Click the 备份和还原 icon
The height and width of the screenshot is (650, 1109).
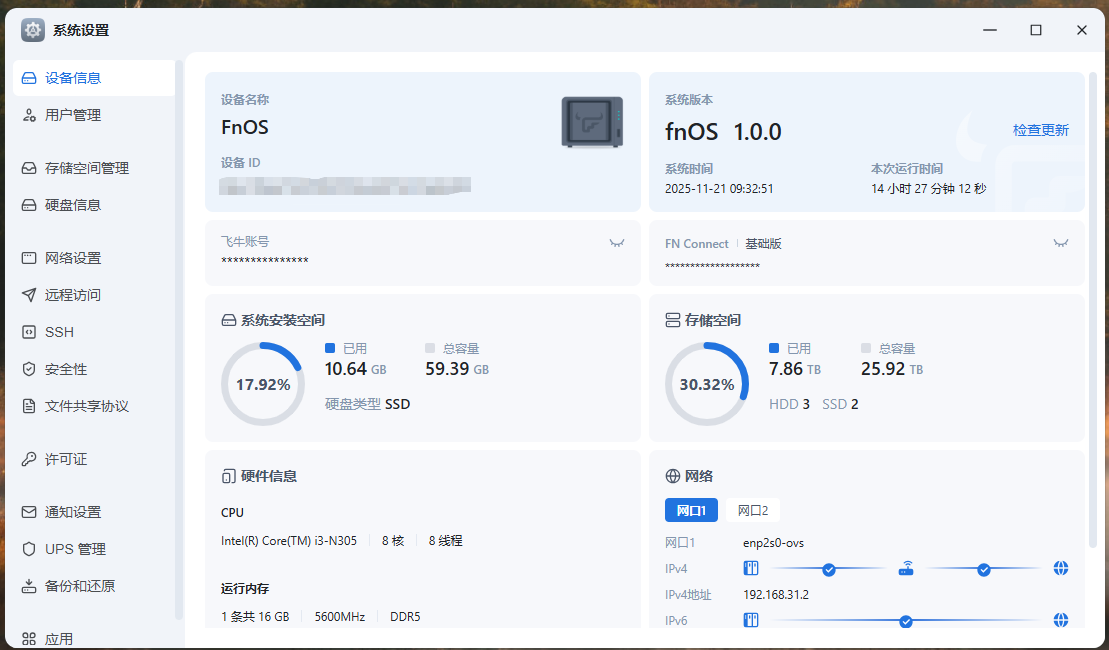coord(29,586)
